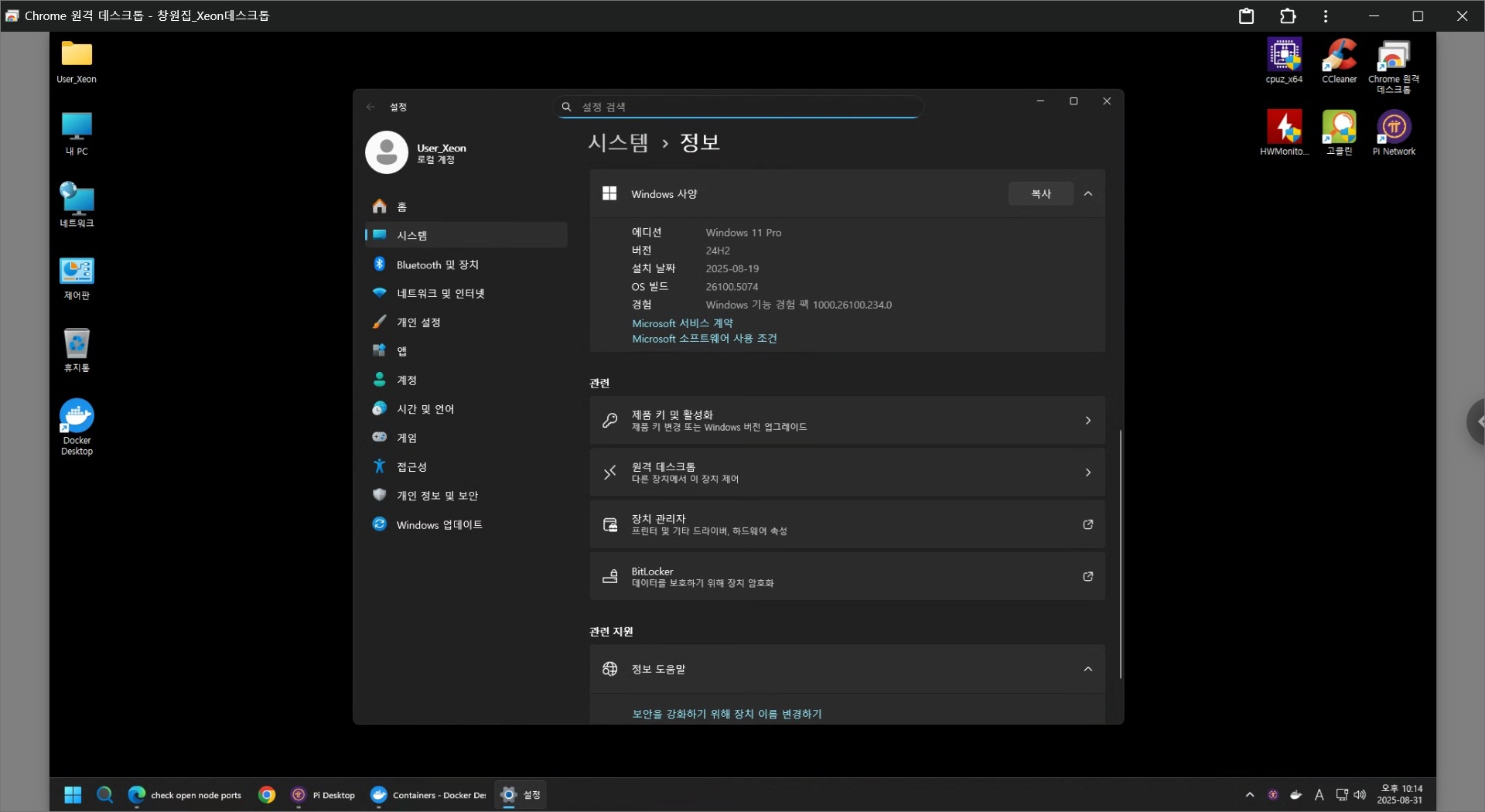Click the 설정 검색 search field

click(x=739, y=107)
